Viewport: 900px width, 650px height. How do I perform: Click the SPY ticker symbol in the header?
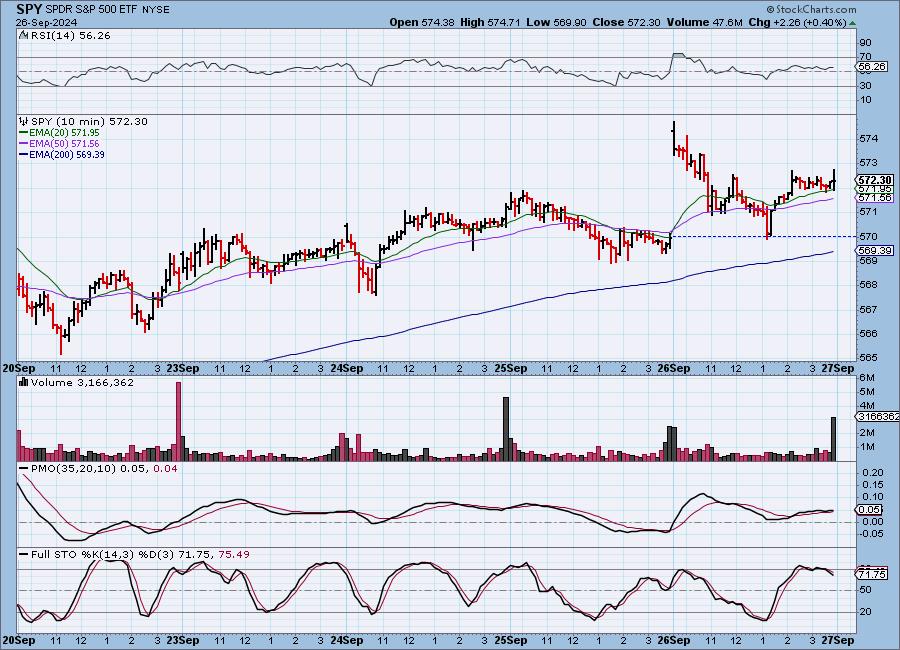pyautogui.click(x=29, y=9)
